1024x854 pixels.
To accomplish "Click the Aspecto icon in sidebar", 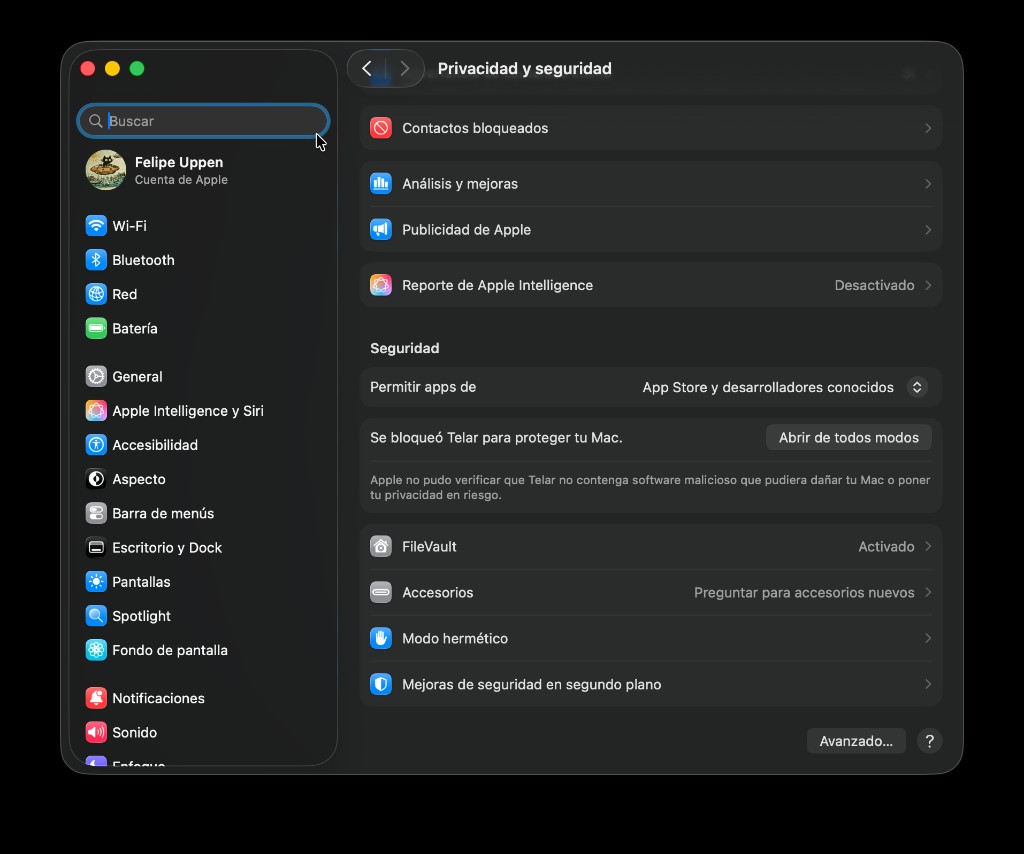I will coord(96,479).
